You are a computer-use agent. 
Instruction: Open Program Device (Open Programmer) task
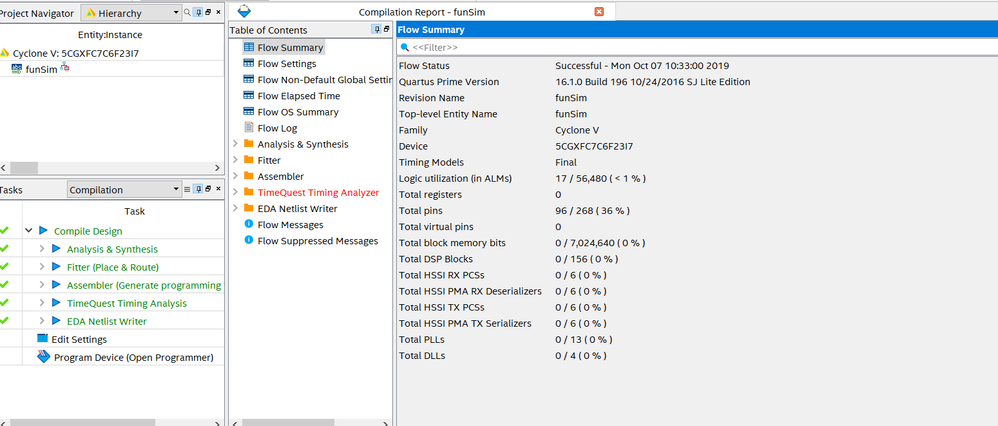click(134, 357)
